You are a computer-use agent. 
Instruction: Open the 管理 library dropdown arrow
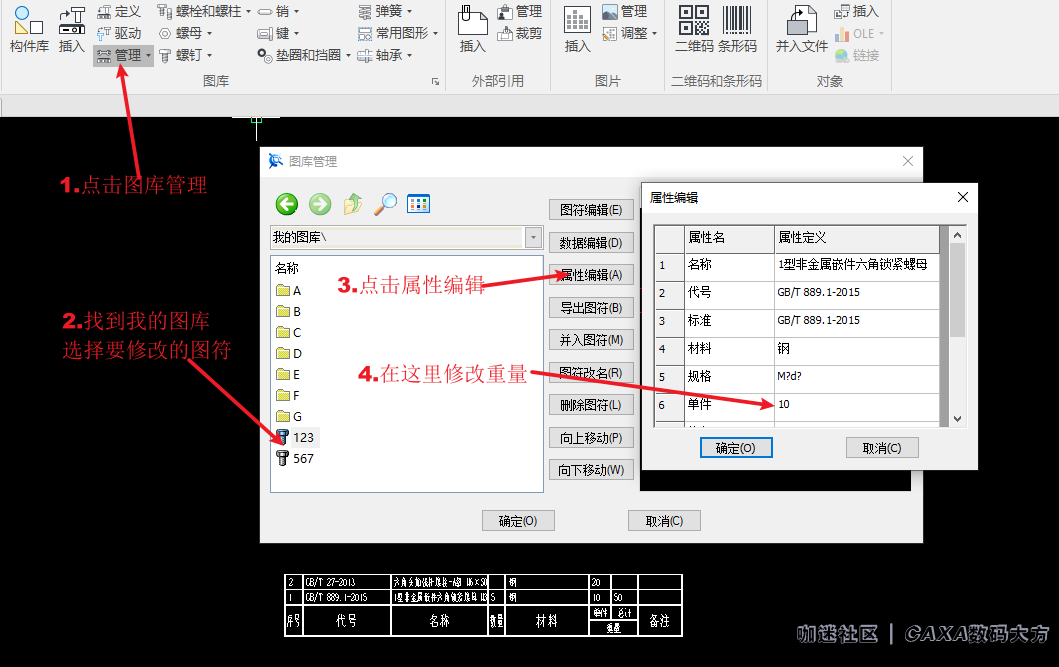149,55
